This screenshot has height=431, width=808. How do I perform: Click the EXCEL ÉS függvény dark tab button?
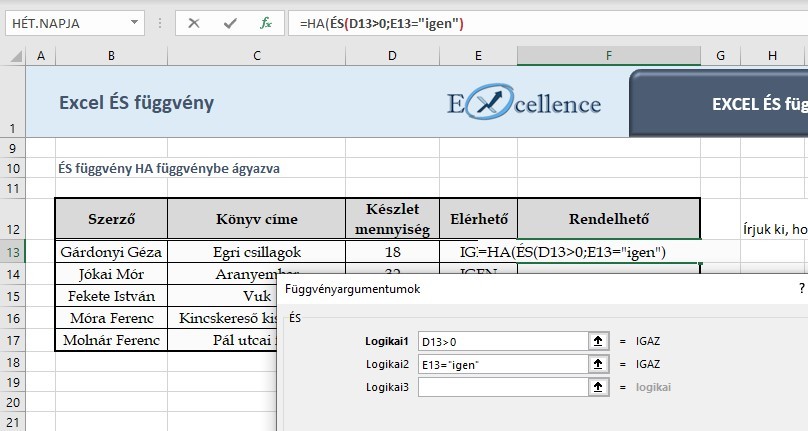click(x=718, y=103)
